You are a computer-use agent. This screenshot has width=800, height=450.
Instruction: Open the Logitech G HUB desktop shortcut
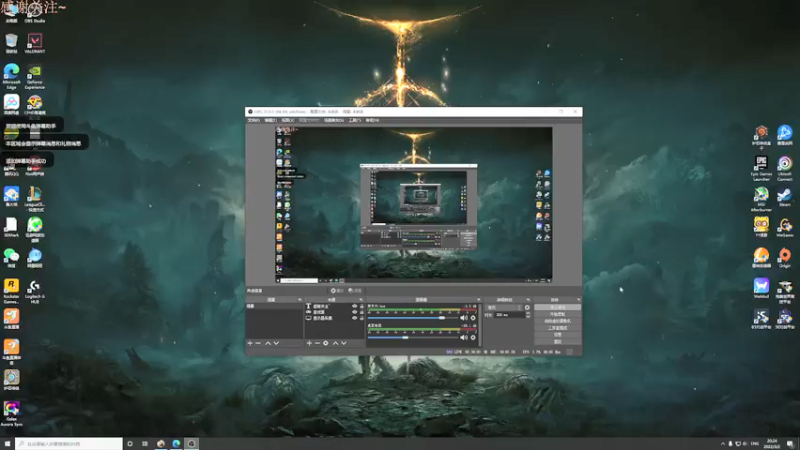click(35, 291)
